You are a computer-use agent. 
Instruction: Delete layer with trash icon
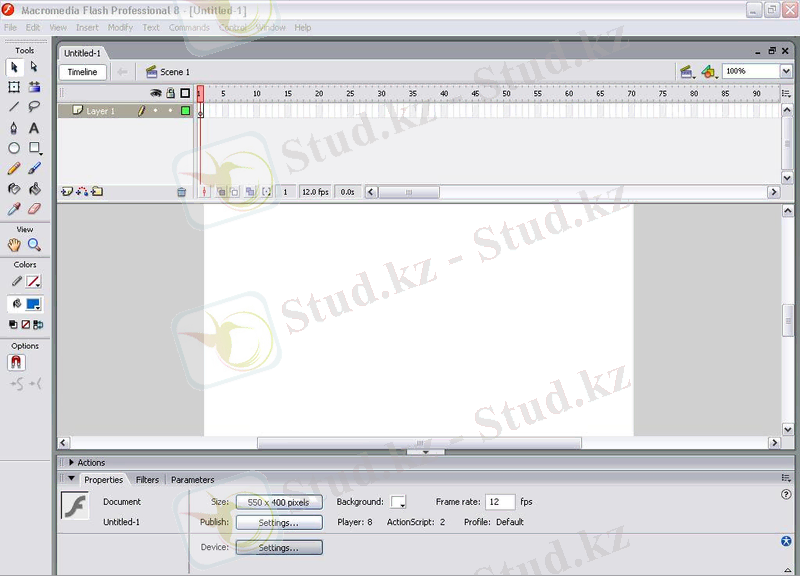point(181,192)
